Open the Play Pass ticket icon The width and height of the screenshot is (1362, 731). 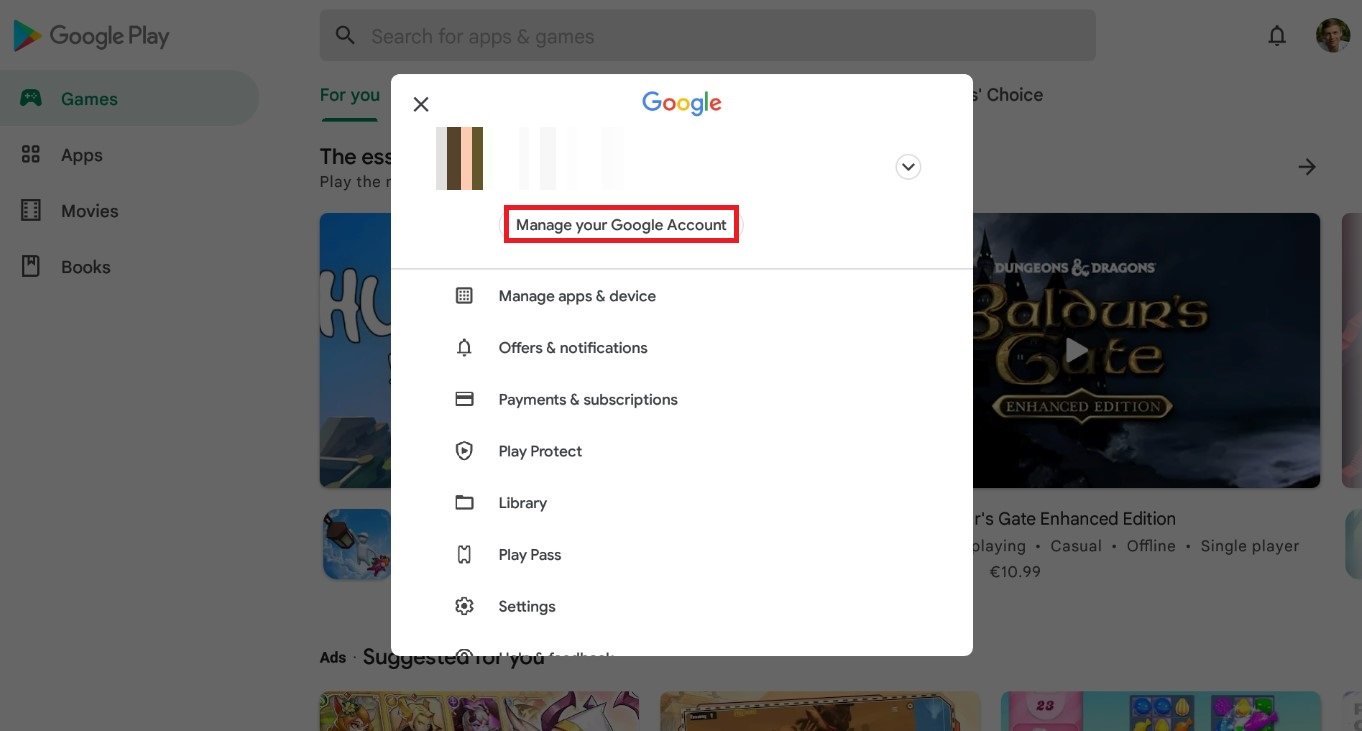[x=464, y=555]
